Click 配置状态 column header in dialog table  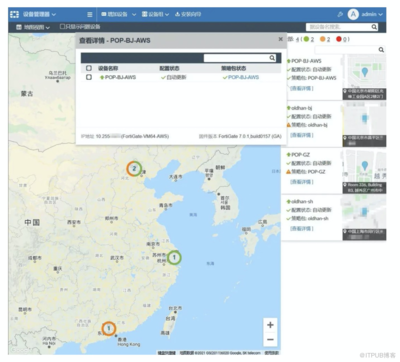(169, 68)
